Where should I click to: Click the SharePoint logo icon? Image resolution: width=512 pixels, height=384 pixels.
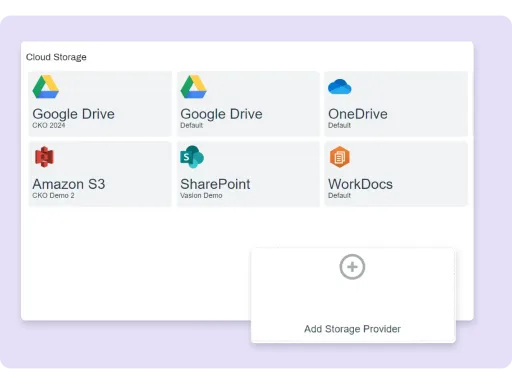pyautogui.click(x=192, y=157)
